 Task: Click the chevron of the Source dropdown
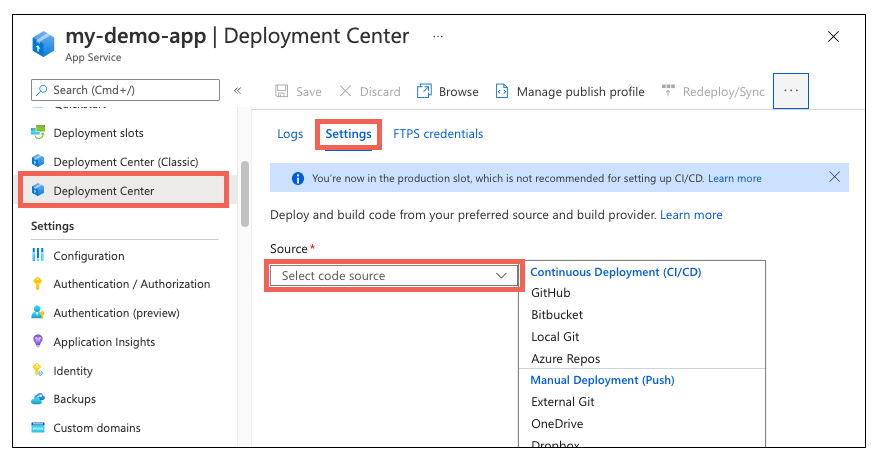[501, 275]
